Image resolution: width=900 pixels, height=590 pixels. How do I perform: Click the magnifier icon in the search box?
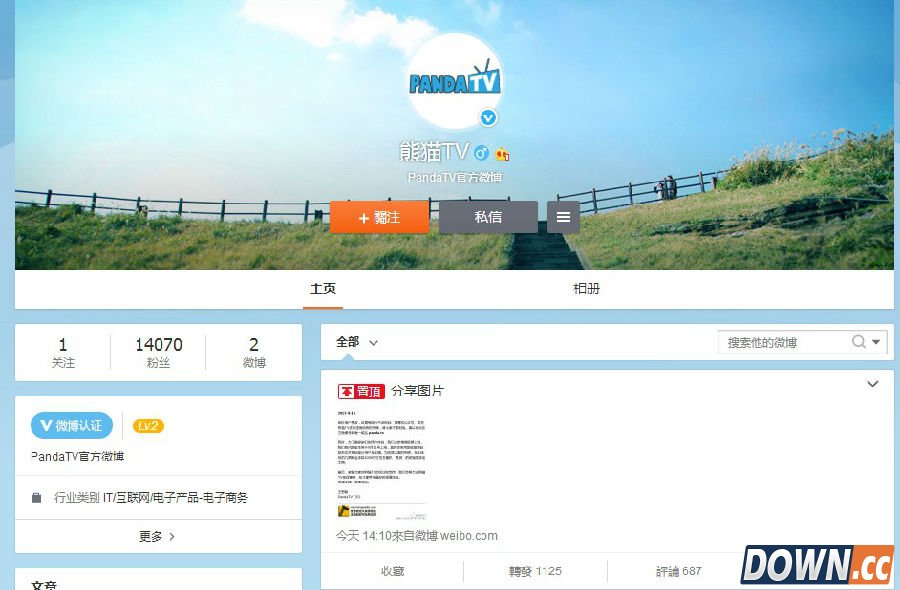click(x=858, y=341)
